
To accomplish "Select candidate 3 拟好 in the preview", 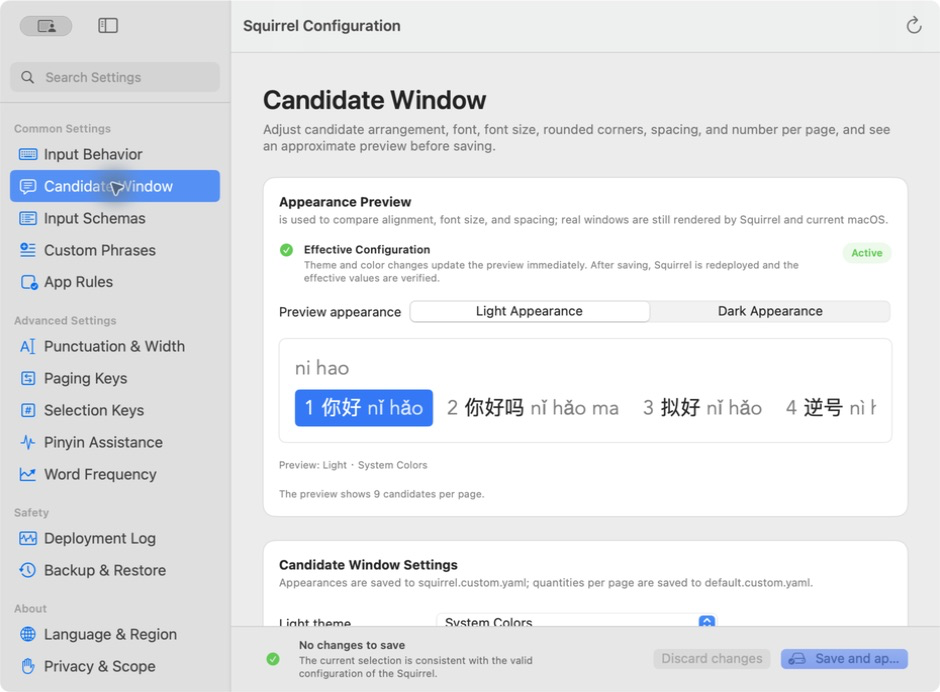I will click(x=703, y=408).
